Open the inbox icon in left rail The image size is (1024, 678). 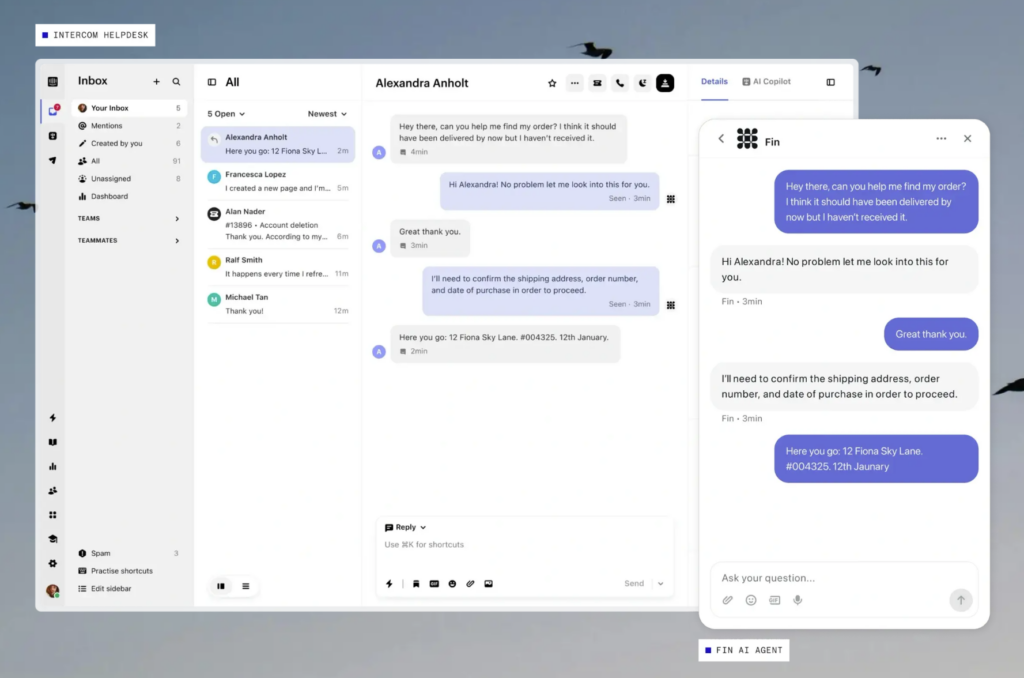pos(53,111)
